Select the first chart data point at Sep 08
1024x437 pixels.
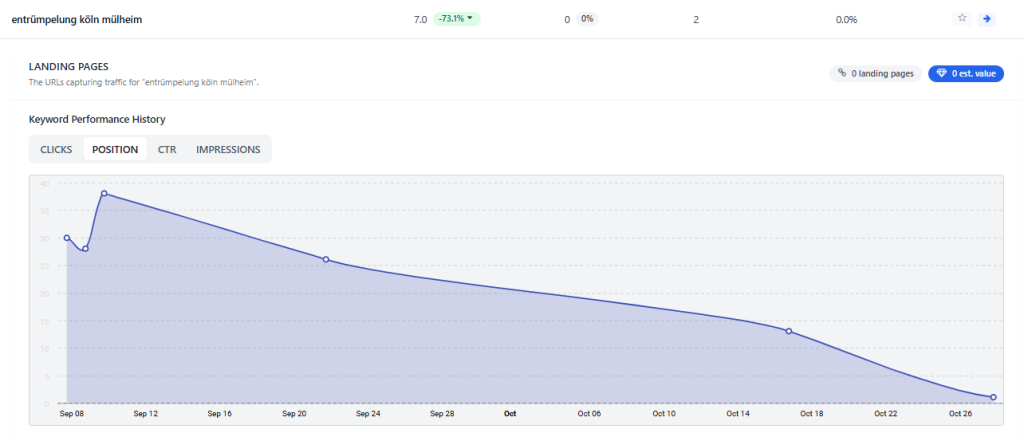(67, 238)
